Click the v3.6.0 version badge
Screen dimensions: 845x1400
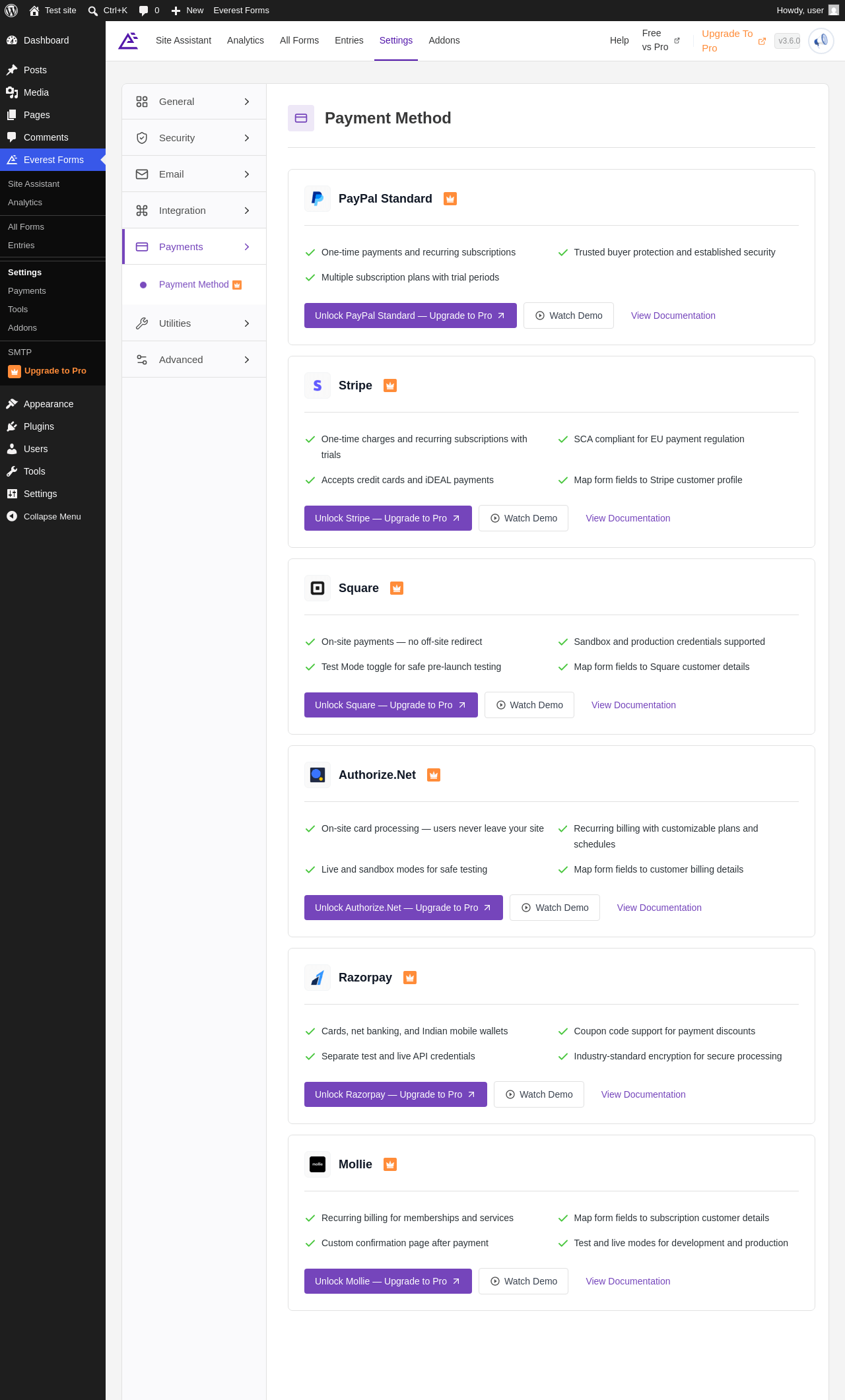click(788, 41)
